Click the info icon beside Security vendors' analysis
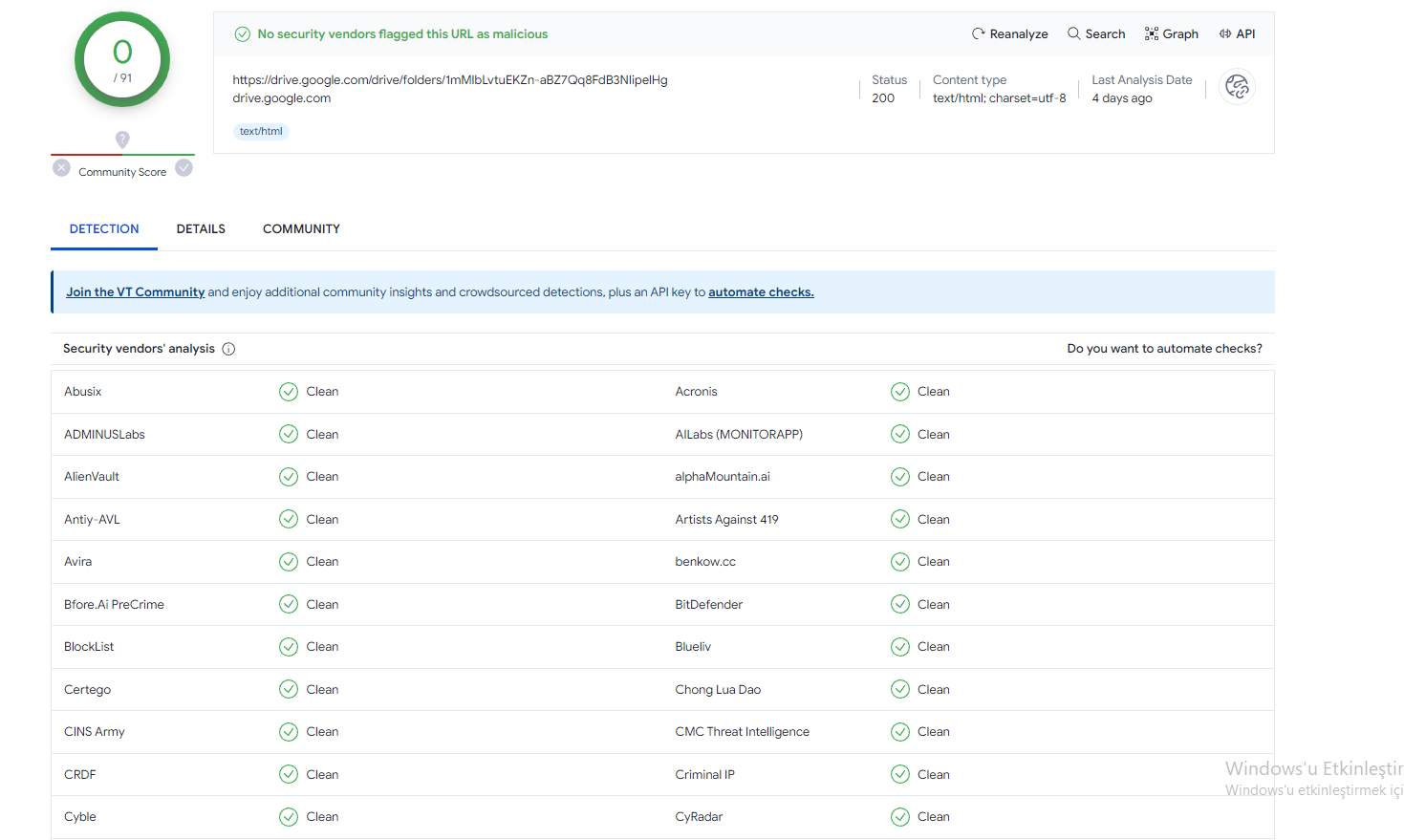Image resolution: width=1404 pixels, height=840 pixels. [228, 349]
